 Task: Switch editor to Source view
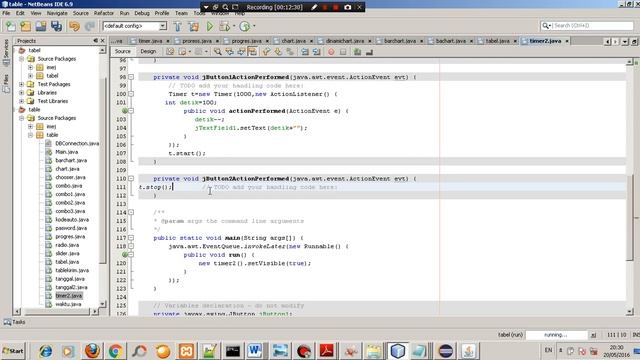(122, 51)
